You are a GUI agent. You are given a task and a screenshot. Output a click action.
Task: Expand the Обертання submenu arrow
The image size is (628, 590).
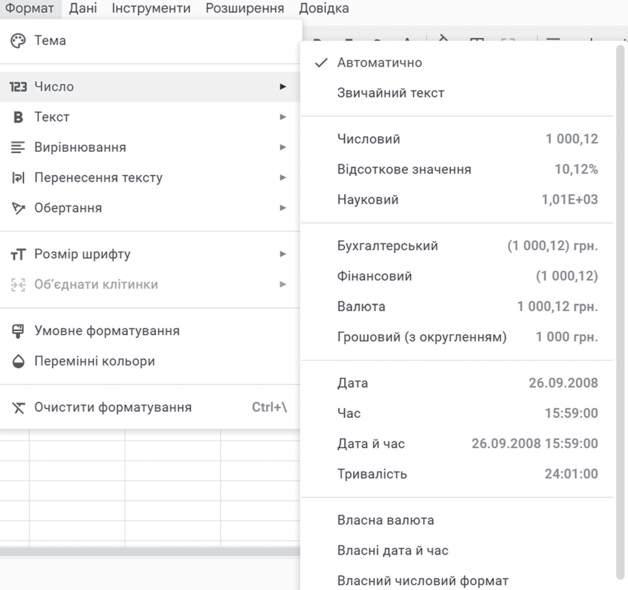pyautogui.click(x=283, y=208)
